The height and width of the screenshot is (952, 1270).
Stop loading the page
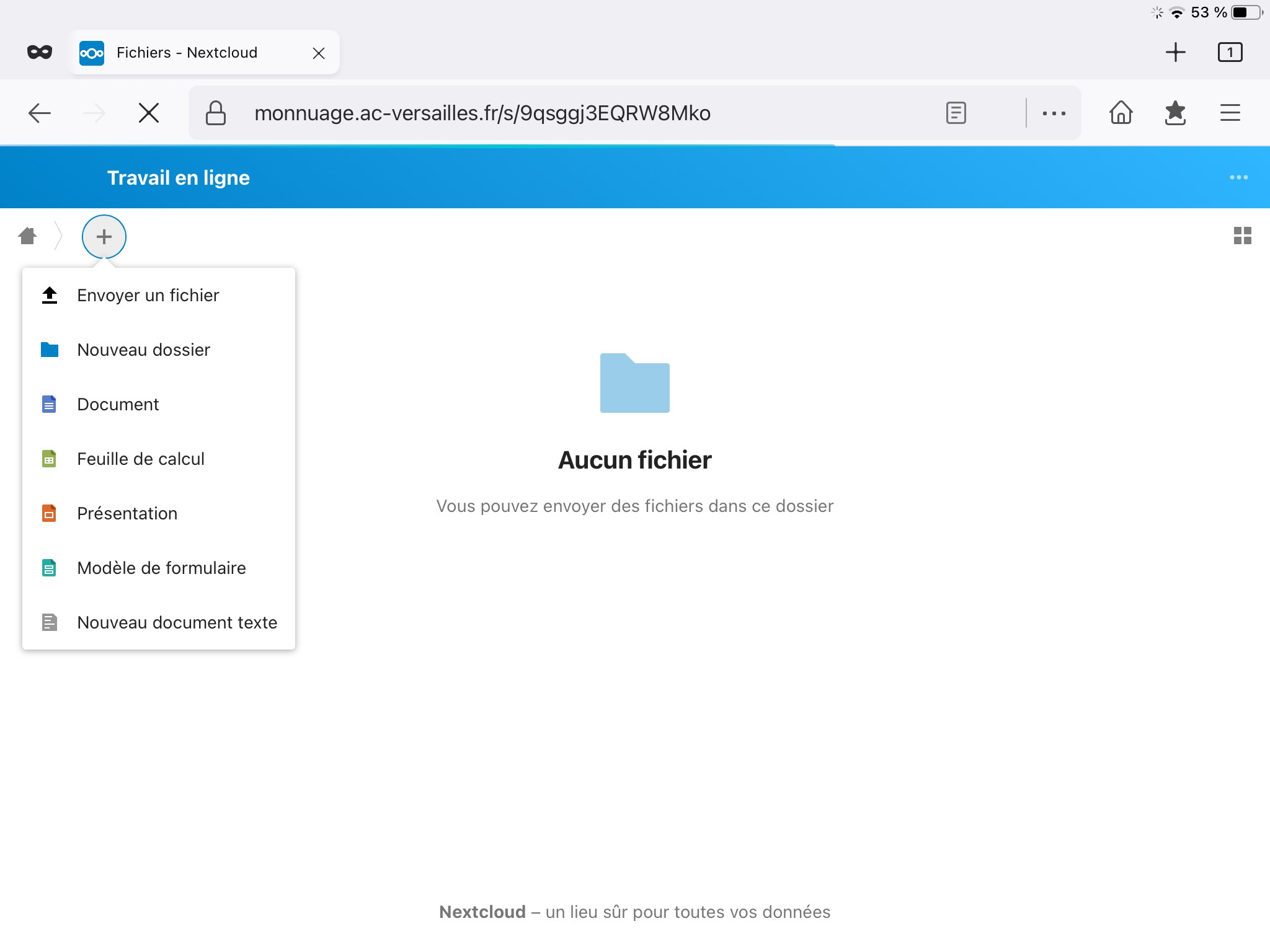149,113
